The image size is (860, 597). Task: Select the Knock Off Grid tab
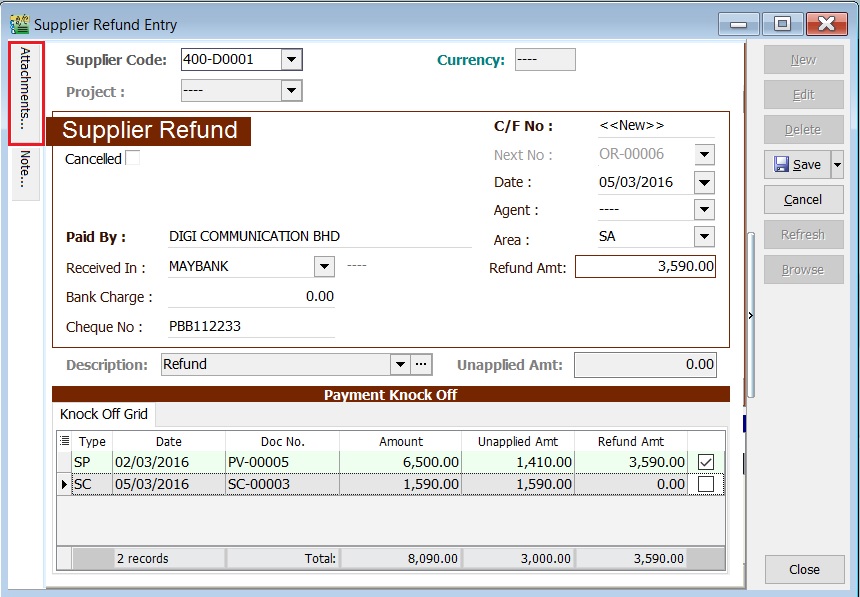[x=103, y=414]
